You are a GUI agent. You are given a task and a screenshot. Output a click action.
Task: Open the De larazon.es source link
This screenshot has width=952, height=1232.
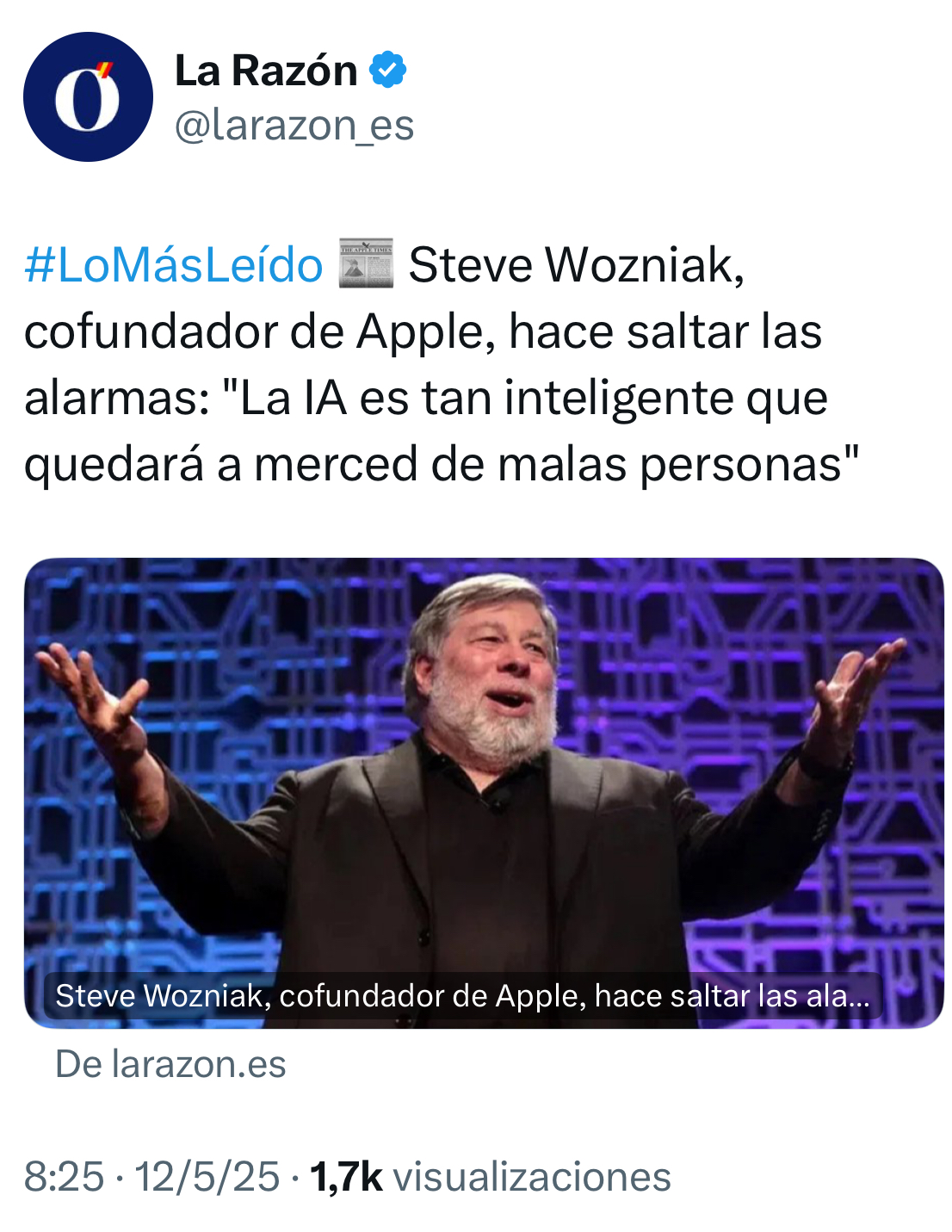point(170,1064)
